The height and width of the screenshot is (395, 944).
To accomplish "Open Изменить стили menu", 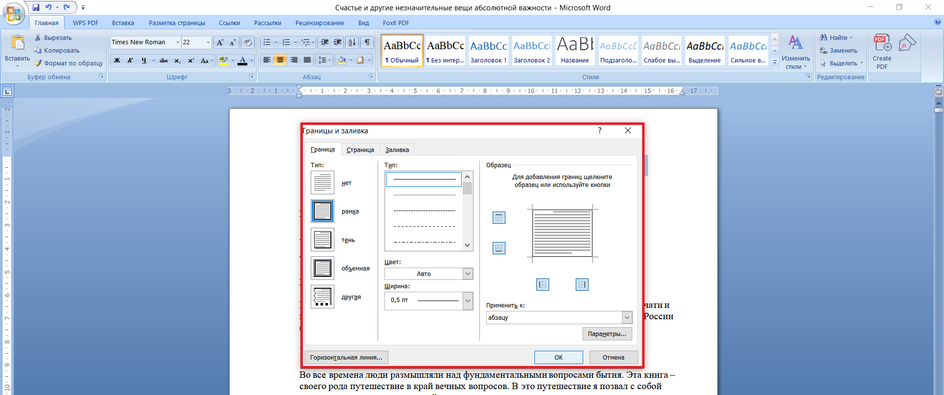I will click(x=795, y=52).
